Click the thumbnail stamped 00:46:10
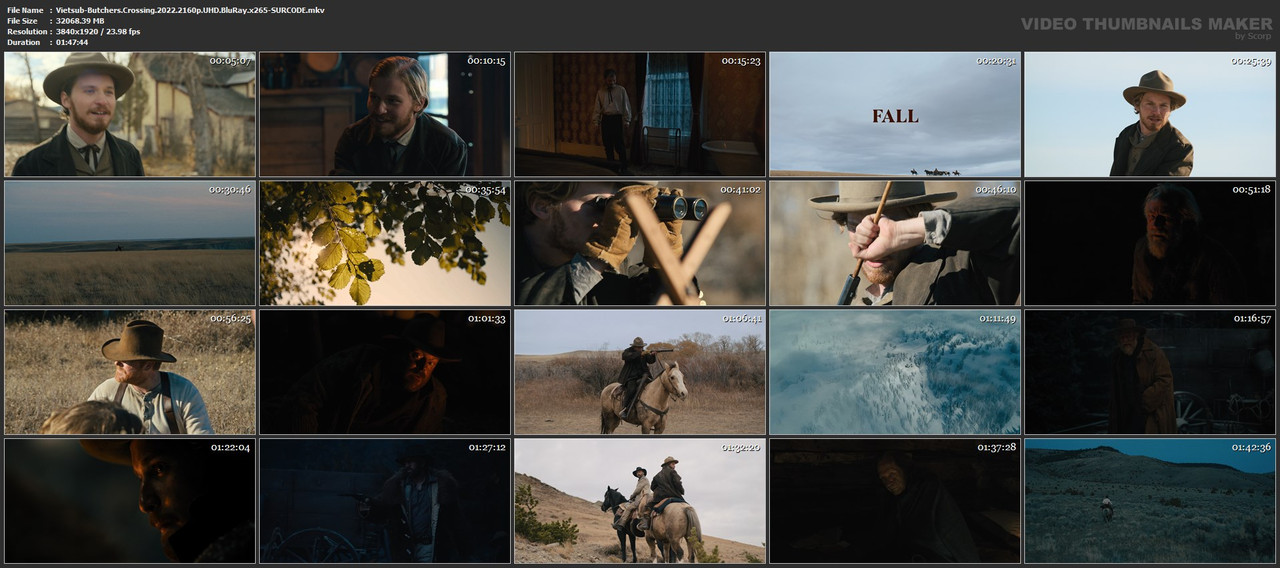This screenshot has width=1280, height=568. pyautogui.click(x=895, y=243)
